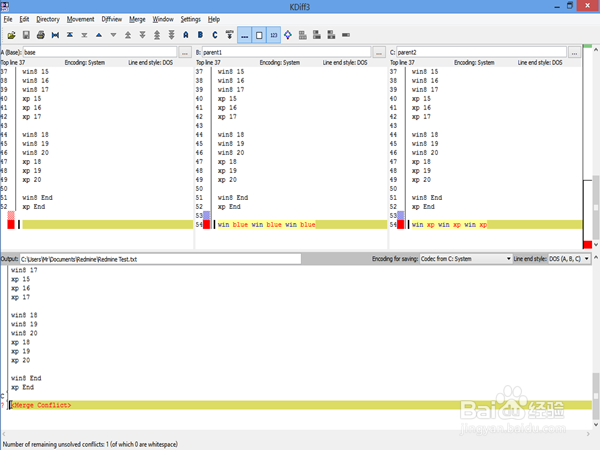Browse for file A with ellipsis button
This screenshot has height=450, width=600.
pos(185,52)
